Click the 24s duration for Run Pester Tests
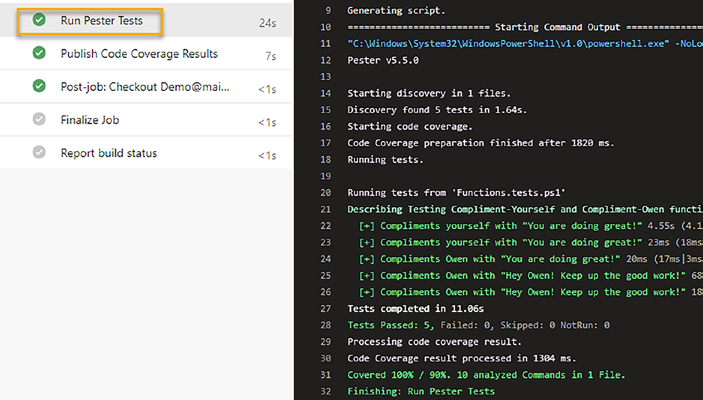Screen dimensions: 703x400 (267, 22)
